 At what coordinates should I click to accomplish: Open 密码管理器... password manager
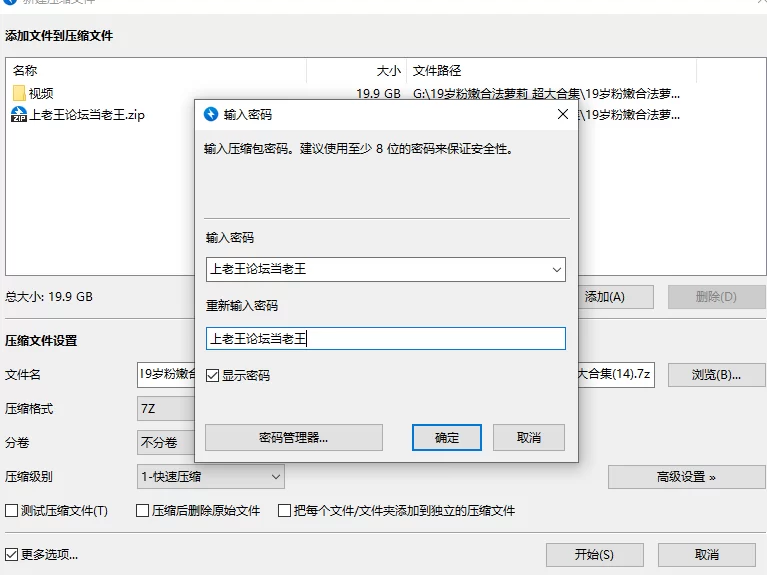293,437
